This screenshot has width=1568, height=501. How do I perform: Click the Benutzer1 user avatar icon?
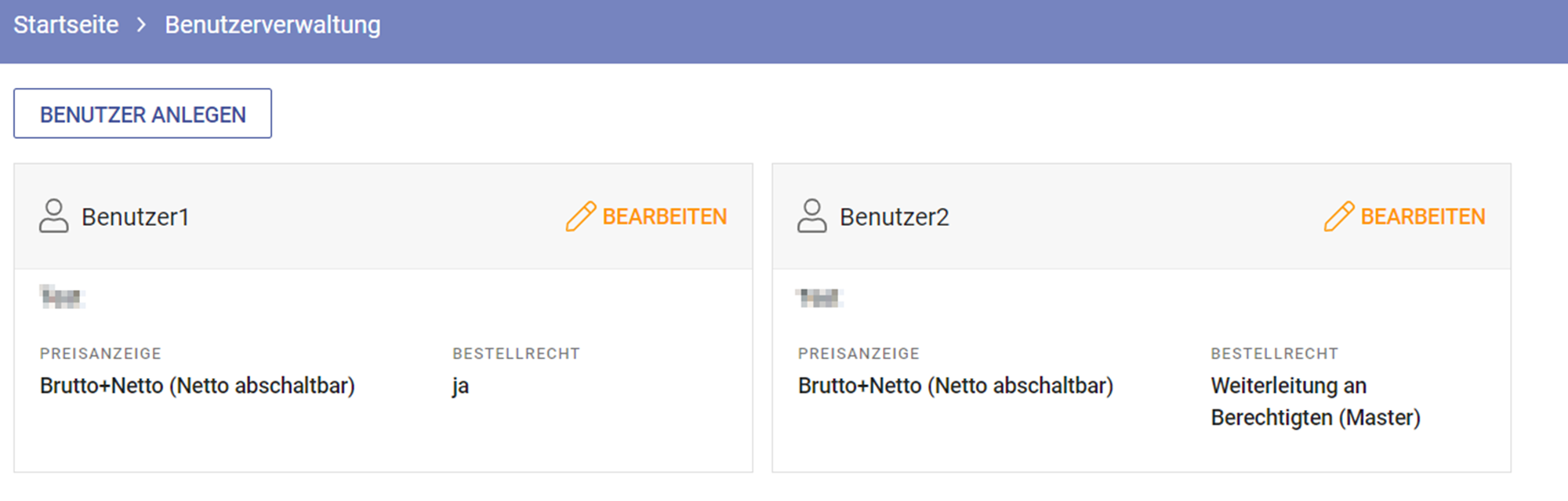click(x=53, y=216)
